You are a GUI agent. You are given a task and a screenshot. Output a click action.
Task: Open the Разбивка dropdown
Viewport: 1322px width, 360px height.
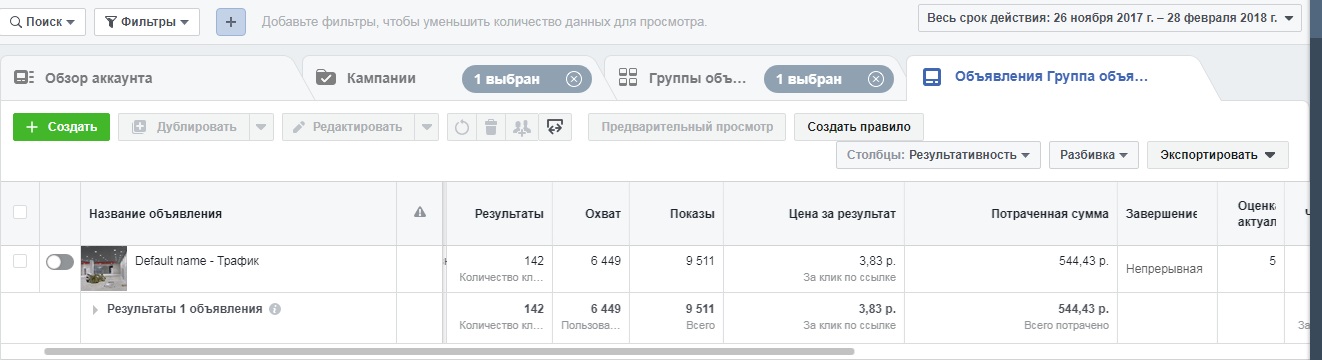[x=1094, y=155]
